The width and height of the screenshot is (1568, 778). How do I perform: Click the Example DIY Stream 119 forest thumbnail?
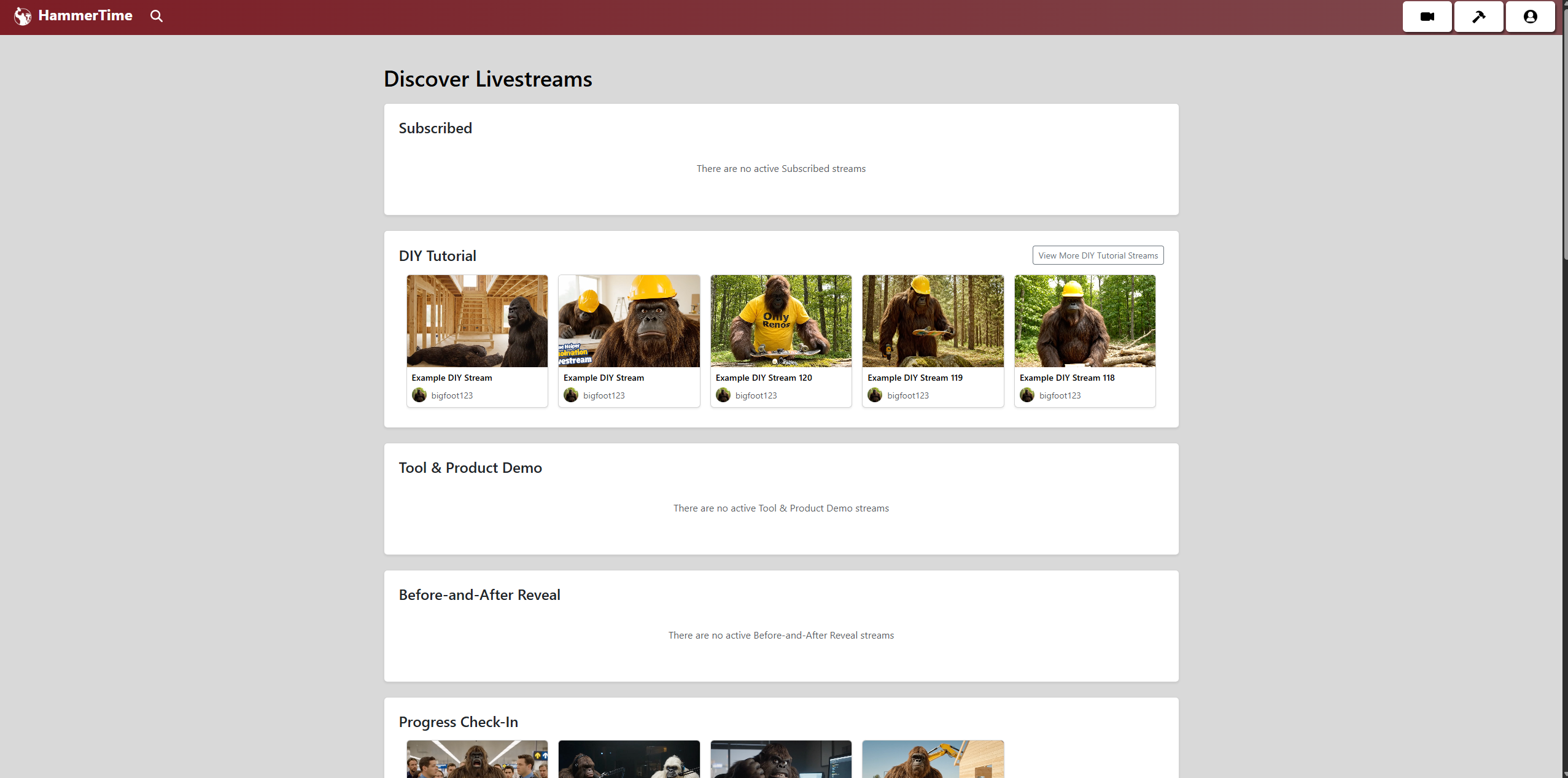point(932,321)
